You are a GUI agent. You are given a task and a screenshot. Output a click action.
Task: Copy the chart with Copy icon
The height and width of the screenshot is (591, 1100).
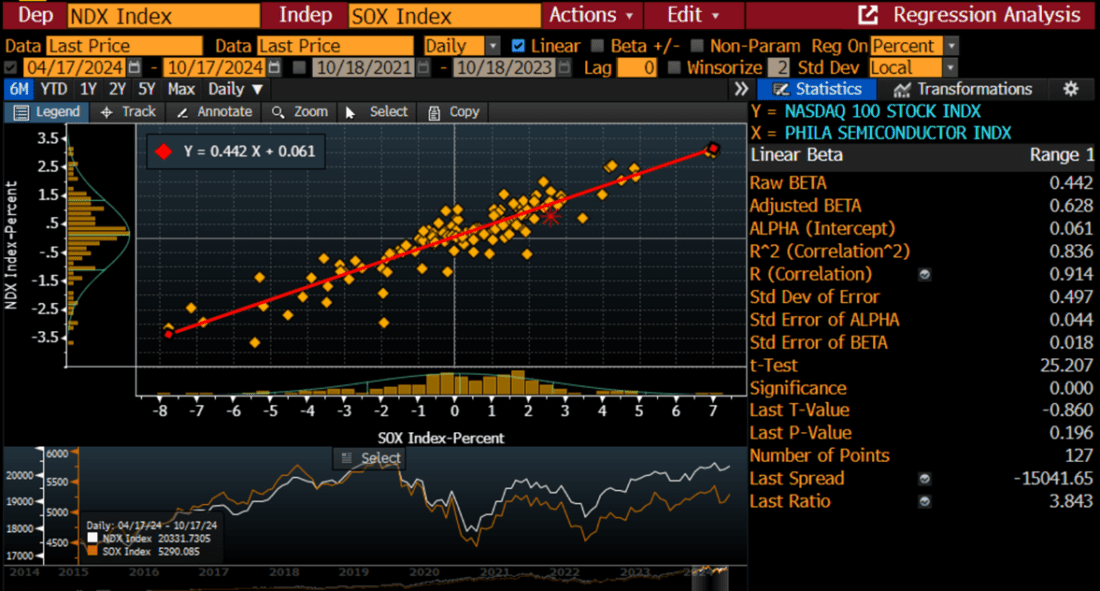click(x=434, y=112)
